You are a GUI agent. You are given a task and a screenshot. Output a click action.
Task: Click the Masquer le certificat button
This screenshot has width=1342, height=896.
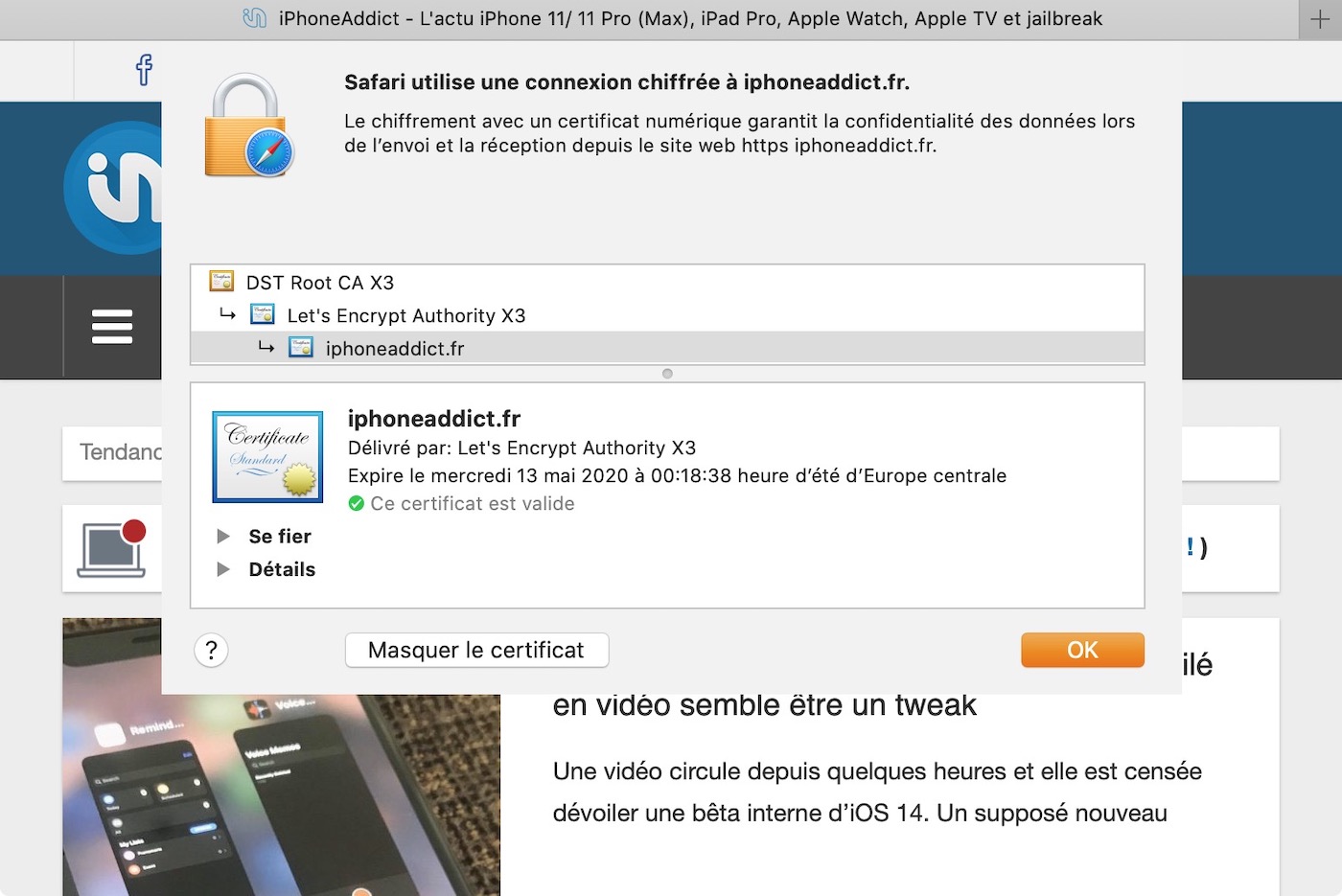pyautogui.click(x=476, y=650)
